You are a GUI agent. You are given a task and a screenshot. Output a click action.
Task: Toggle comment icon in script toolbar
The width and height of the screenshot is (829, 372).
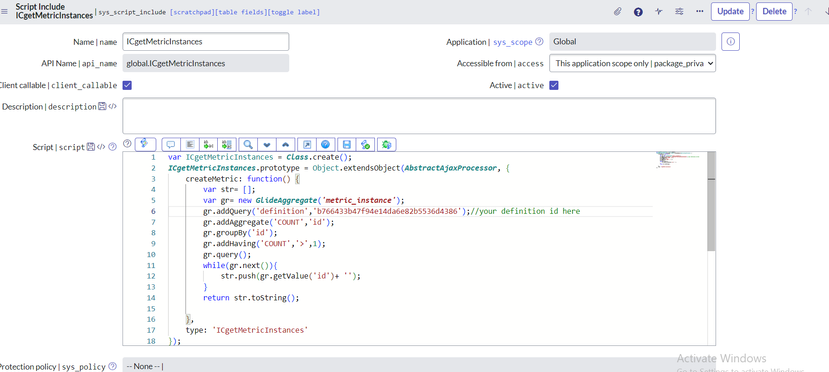coord(171,144)
